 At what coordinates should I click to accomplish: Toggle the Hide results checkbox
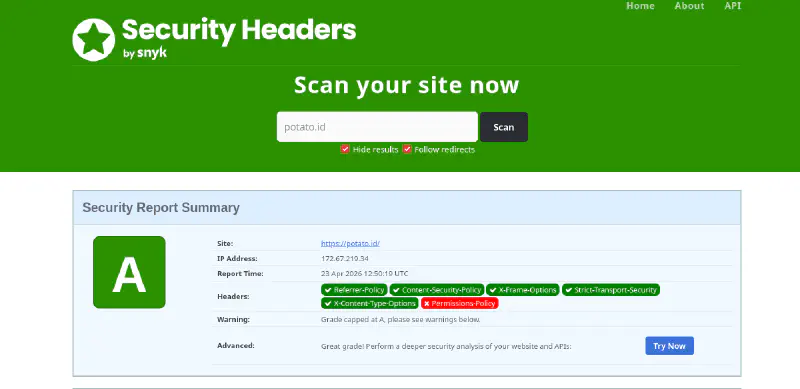tap(345, 150)
